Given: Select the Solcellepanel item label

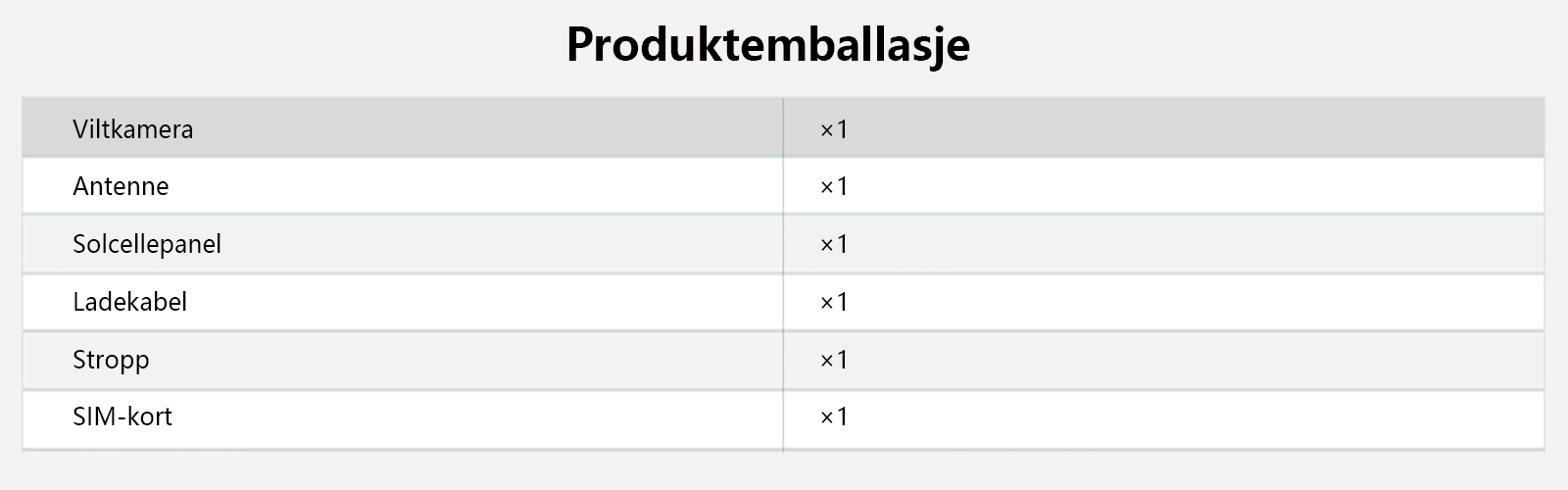Looking at the screenshot, I should click(147, 244).
